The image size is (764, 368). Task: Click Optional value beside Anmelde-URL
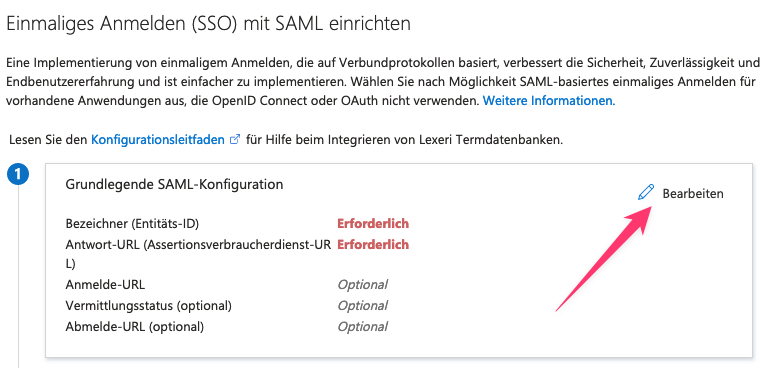tap(363, 285)
